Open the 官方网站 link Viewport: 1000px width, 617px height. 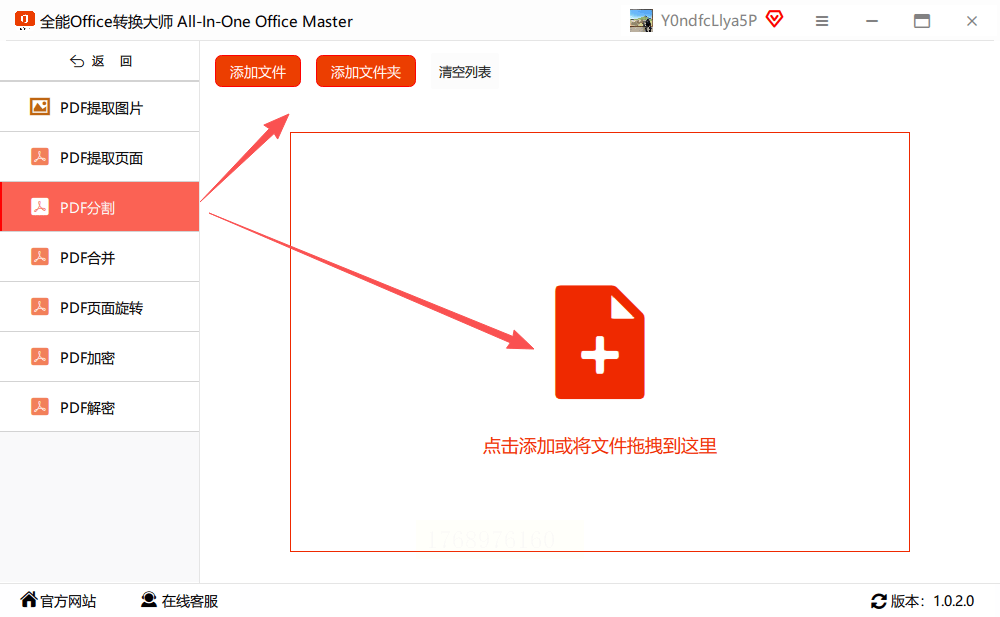coord(58,600)
